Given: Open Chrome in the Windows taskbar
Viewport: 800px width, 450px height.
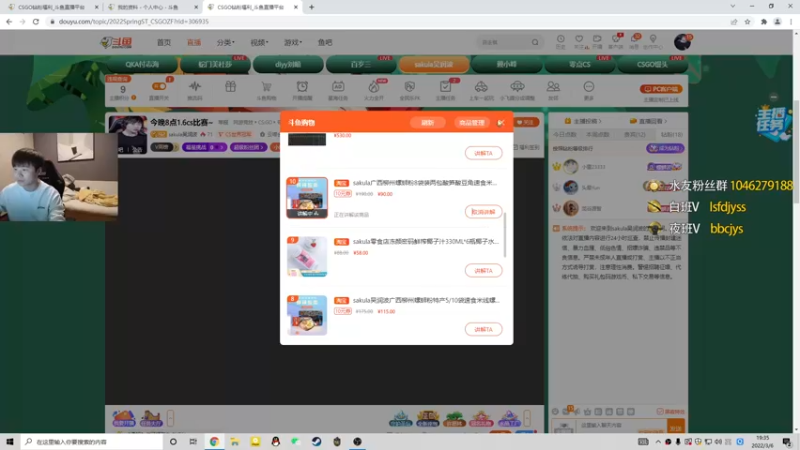Looking at the screenshot, I should point(214,441).
